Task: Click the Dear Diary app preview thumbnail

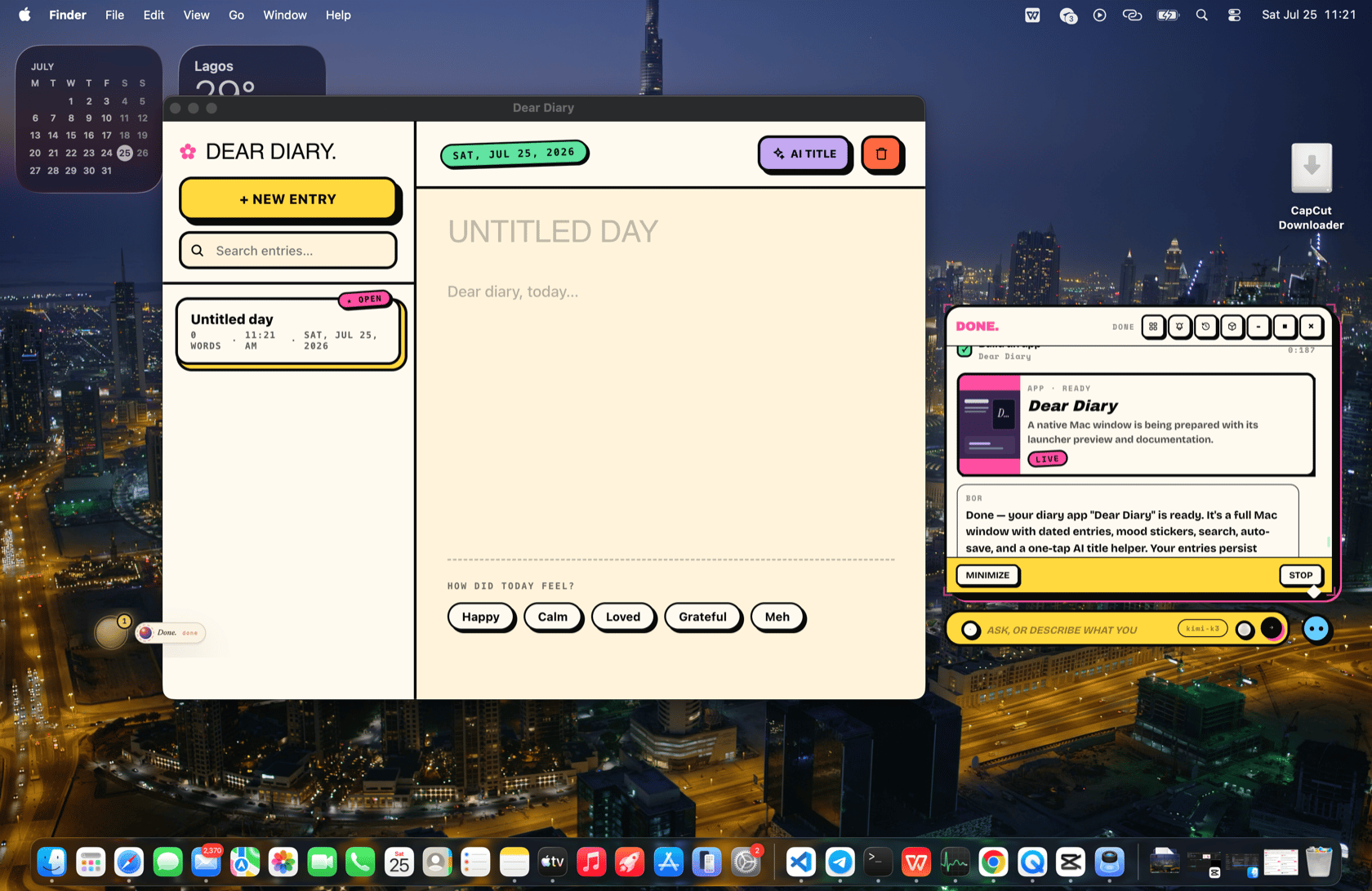Action: click(x=989, y=425)
